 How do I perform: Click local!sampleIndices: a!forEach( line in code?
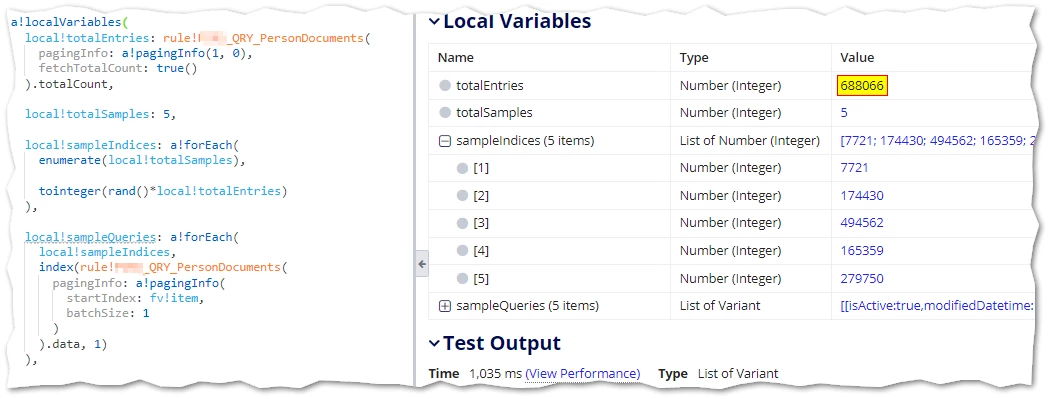point(132,145)
